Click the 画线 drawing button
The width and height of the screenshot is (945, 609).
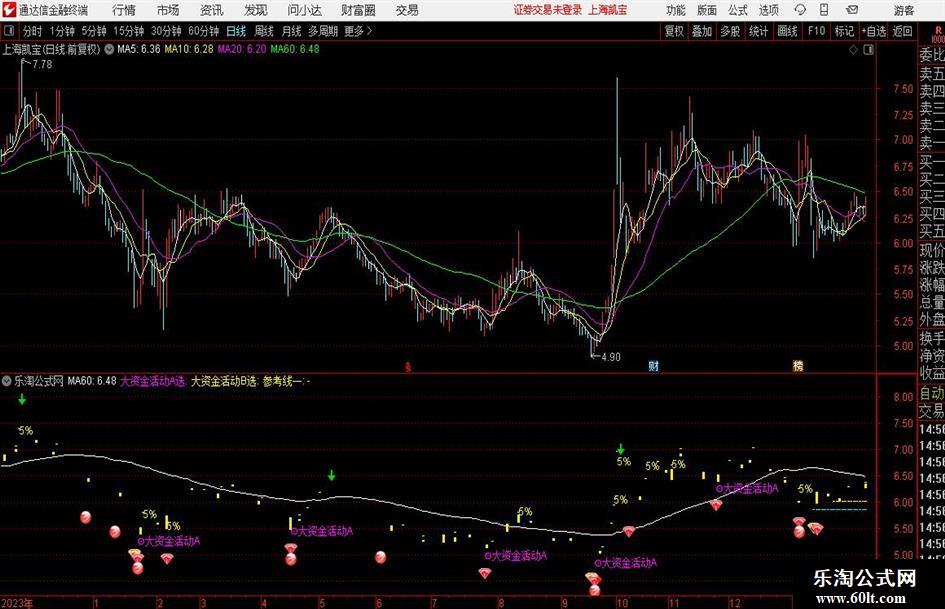(x=787, y=31)
